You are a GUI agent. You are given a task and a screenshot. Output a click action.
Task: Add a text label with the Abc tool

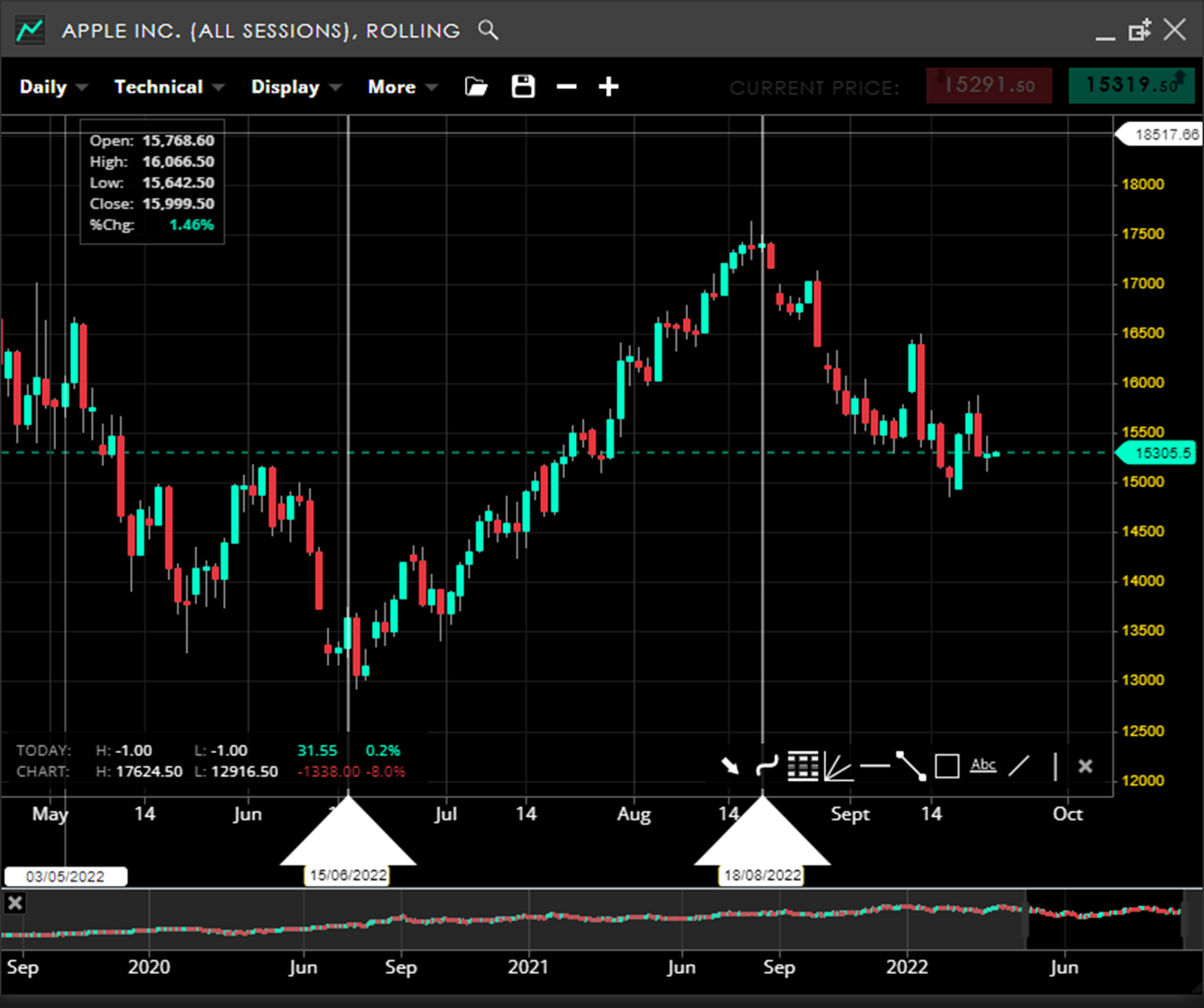click(x=983, y=765)
